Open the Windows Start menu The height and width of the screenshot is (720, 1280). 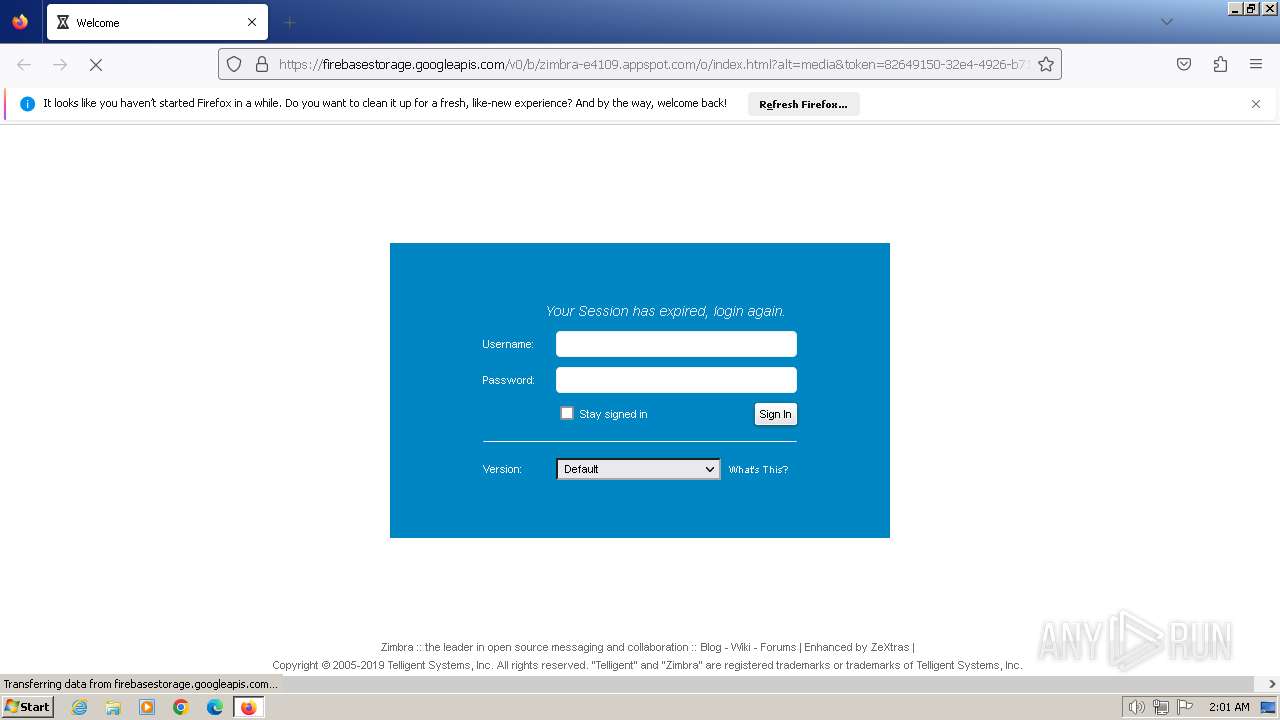coord(27,707)
